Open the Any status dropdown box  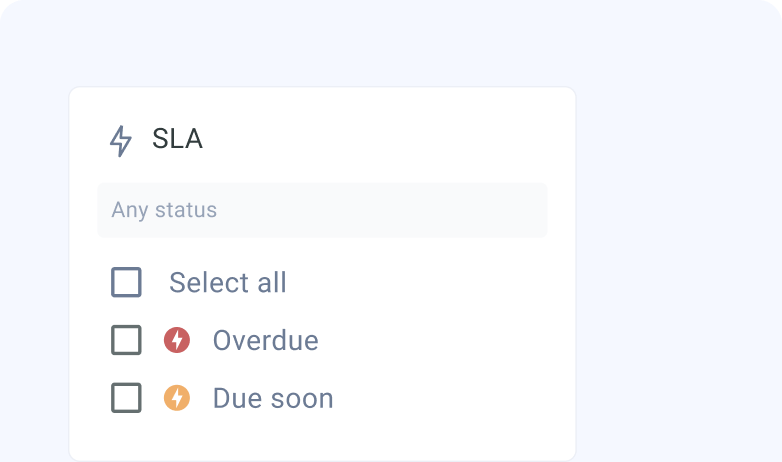point(322,210)
